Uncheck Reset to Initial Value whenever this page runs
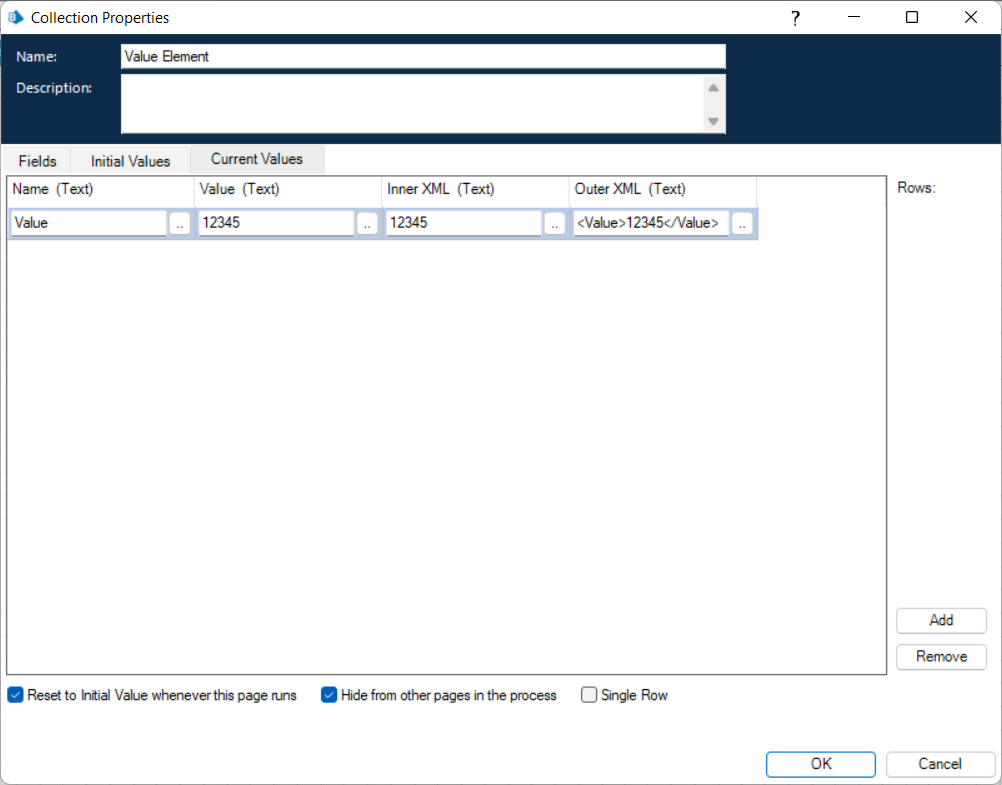Screen dimensions: 1002x785 [x=15, y=695]
